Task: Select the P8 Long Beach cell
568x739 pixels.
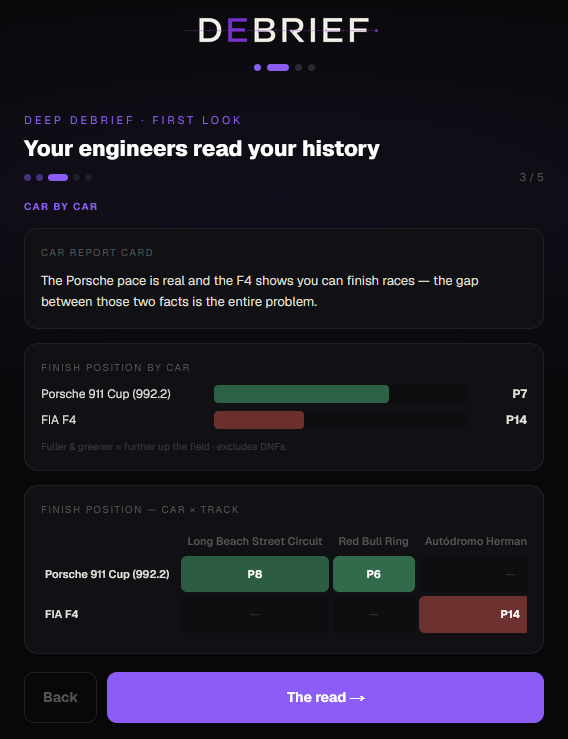Action: click(x=255, y=574)
